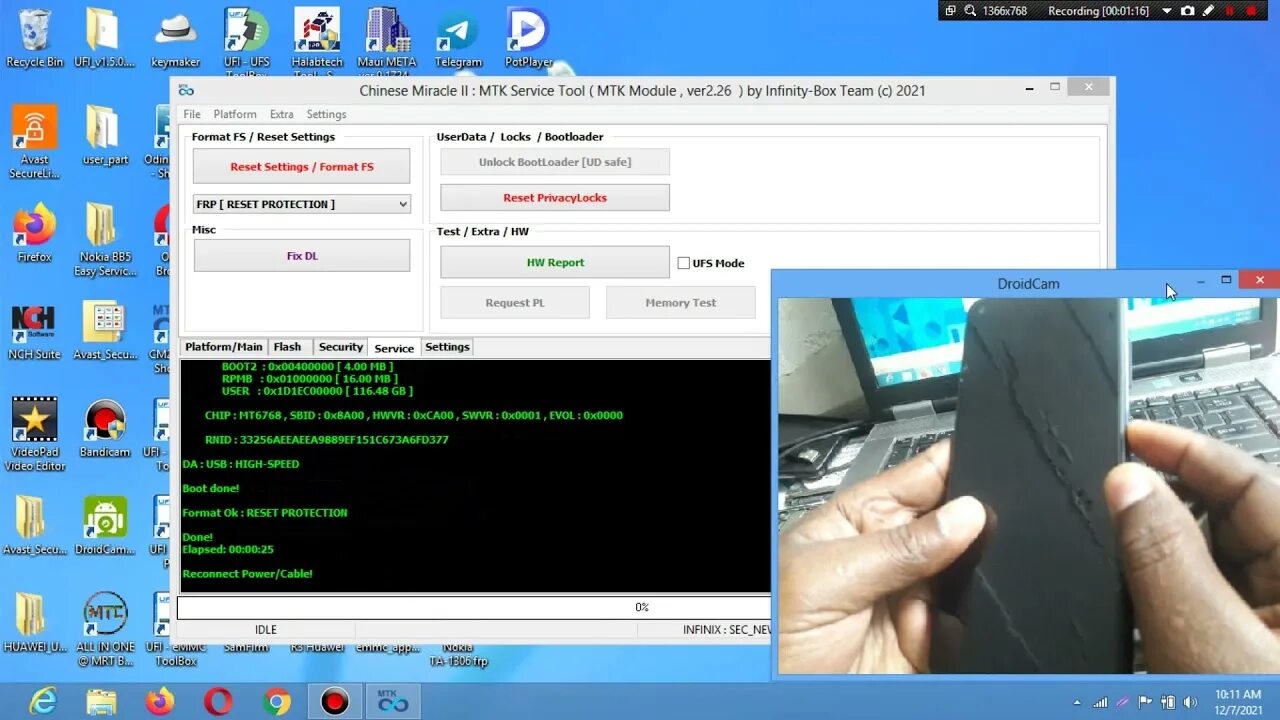Switch to the Platform/Main tab
This screenshot has width=1280, height=720.
[x=224, y=347]
